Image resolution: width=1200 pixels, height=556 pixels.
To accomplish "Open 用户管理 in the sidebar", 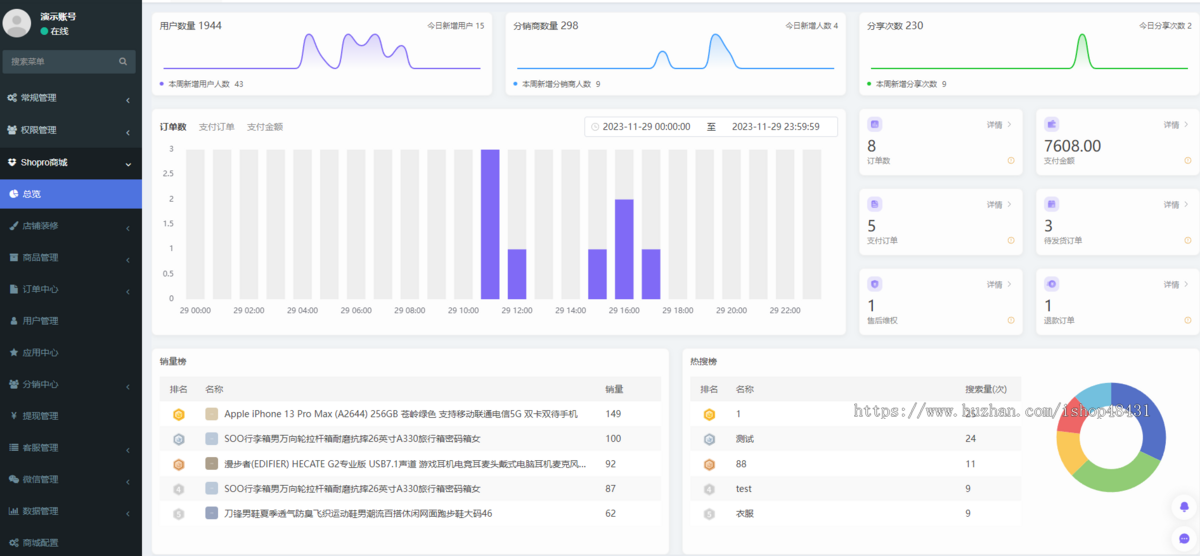I will point(71,321).
